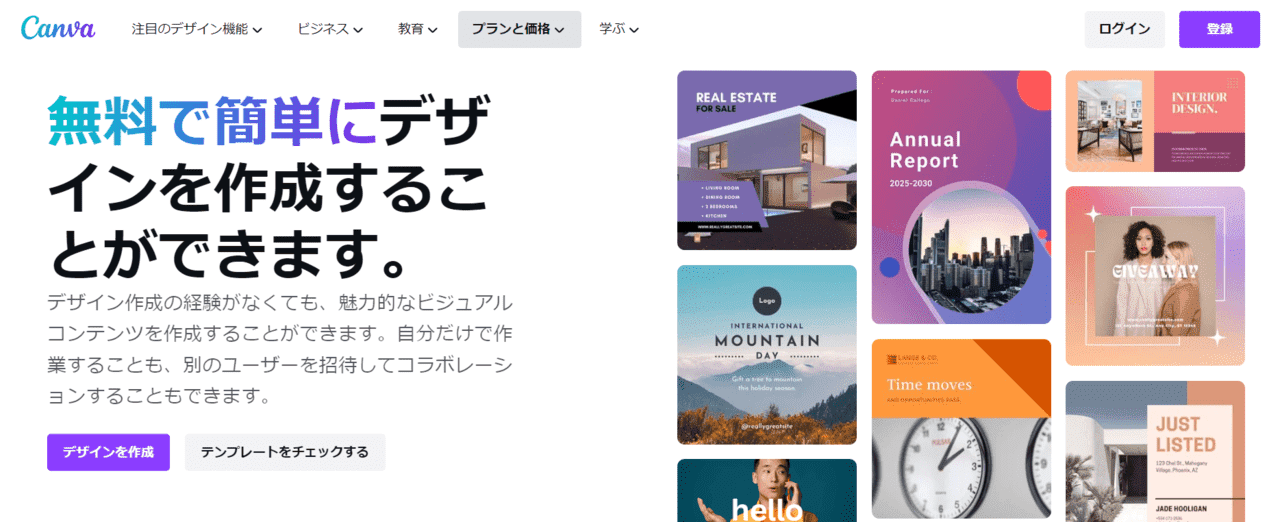Screen dimensions: 1280x522
Task: Select the Annual Report template thumbnail
Action: [x=961, y=197]
